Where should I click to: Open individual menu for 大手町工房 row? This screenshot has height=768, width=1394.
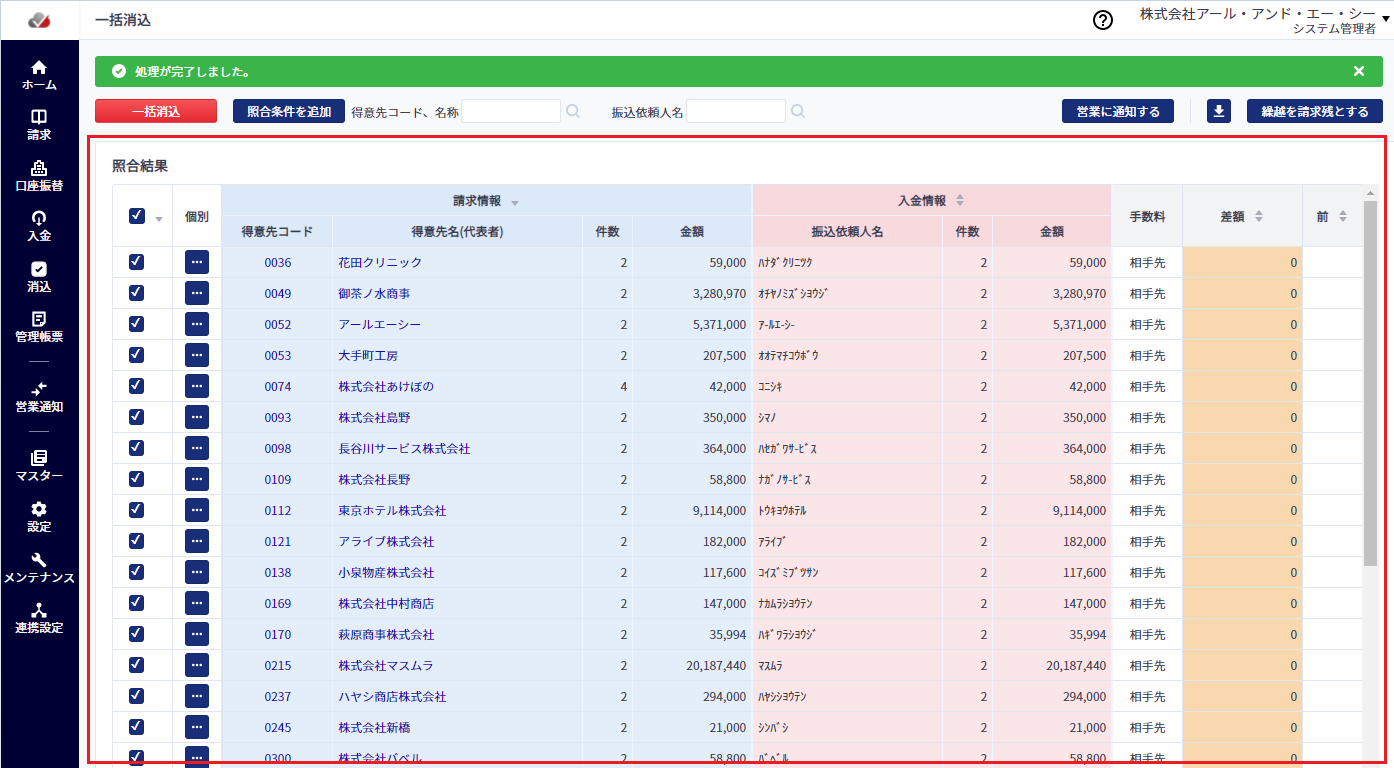[197, 355]
